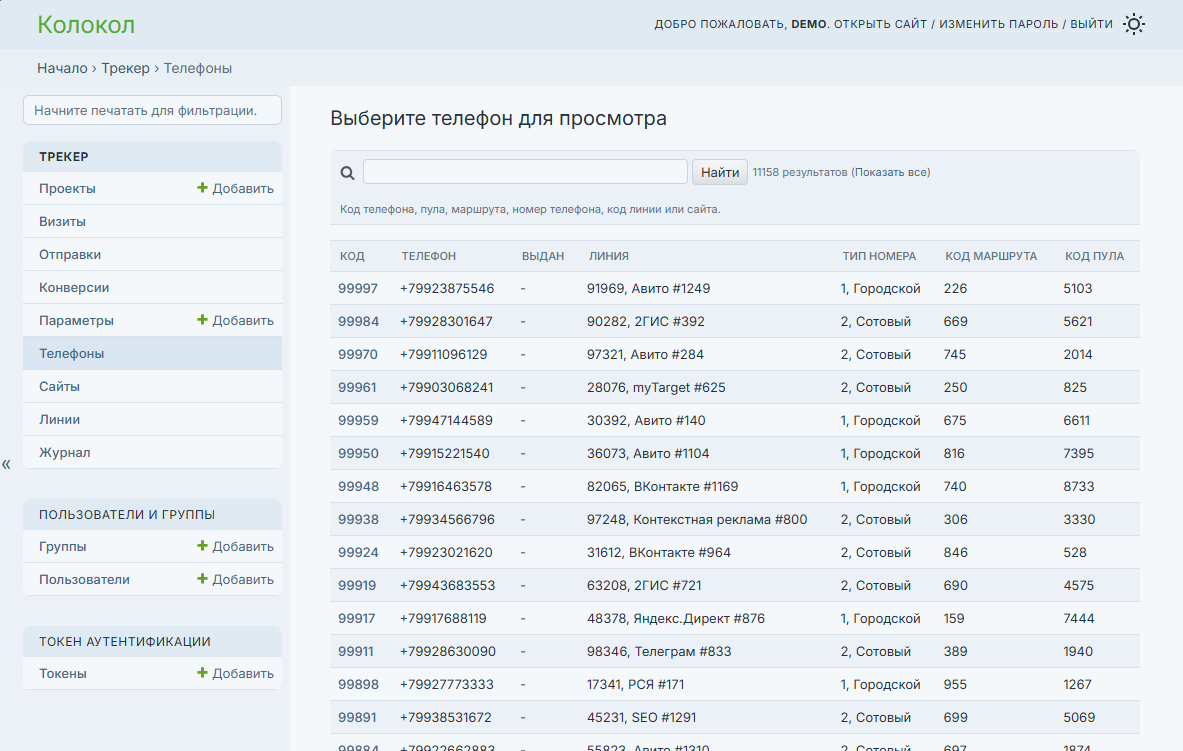
Task: Open the Отправки sidebar item
Action: [x=69, y=255]
